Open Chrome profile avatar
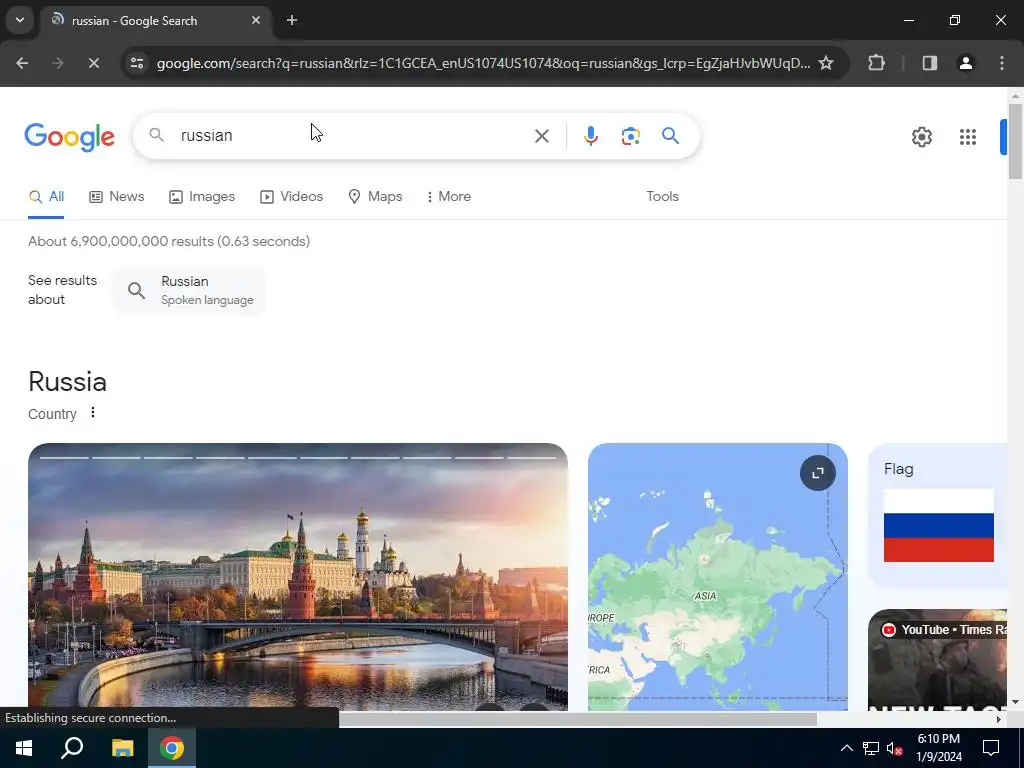1024x768 pixels. pos(966,63)
